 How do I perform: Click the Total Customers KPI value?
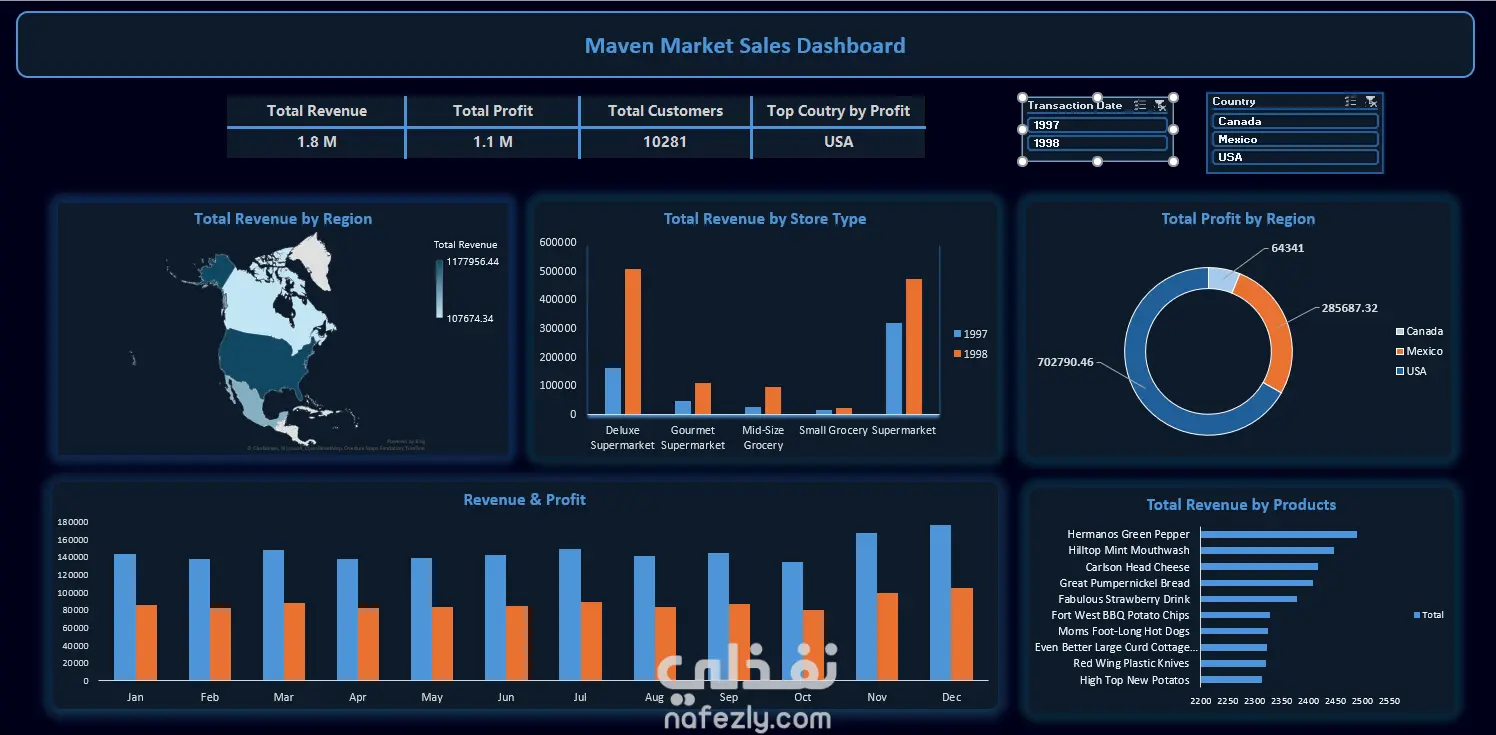(x=665, y=142)
